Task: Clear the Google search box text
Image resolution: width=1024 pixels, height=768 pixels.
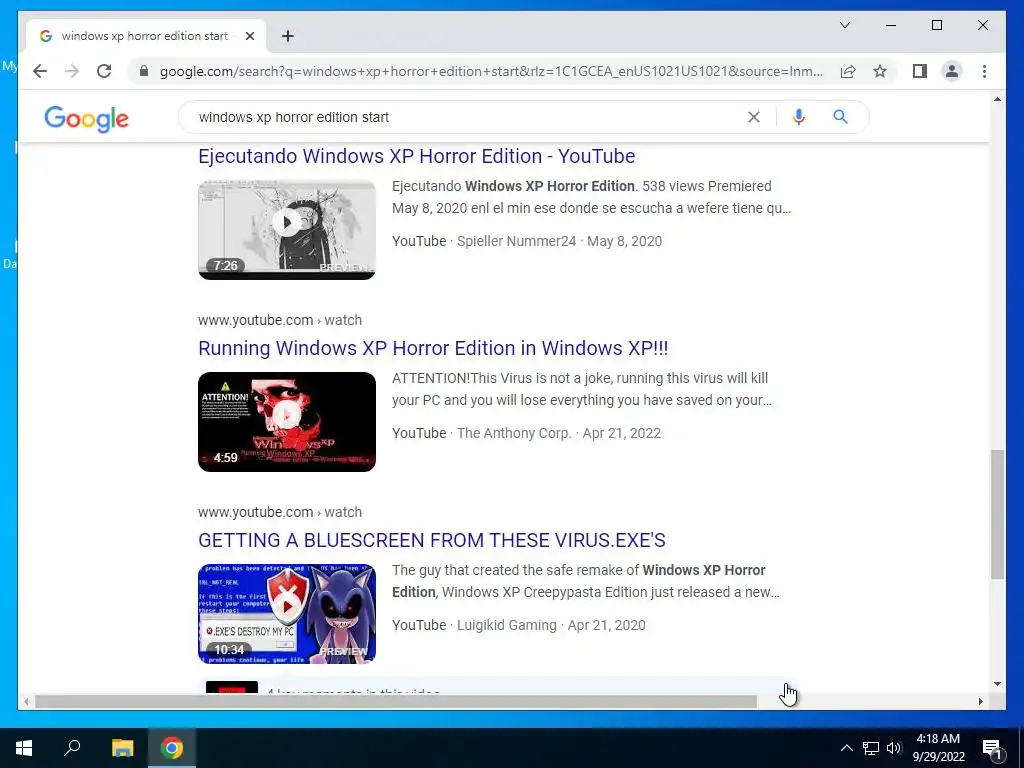Action: pyautogui.click(x=754, y=117)
